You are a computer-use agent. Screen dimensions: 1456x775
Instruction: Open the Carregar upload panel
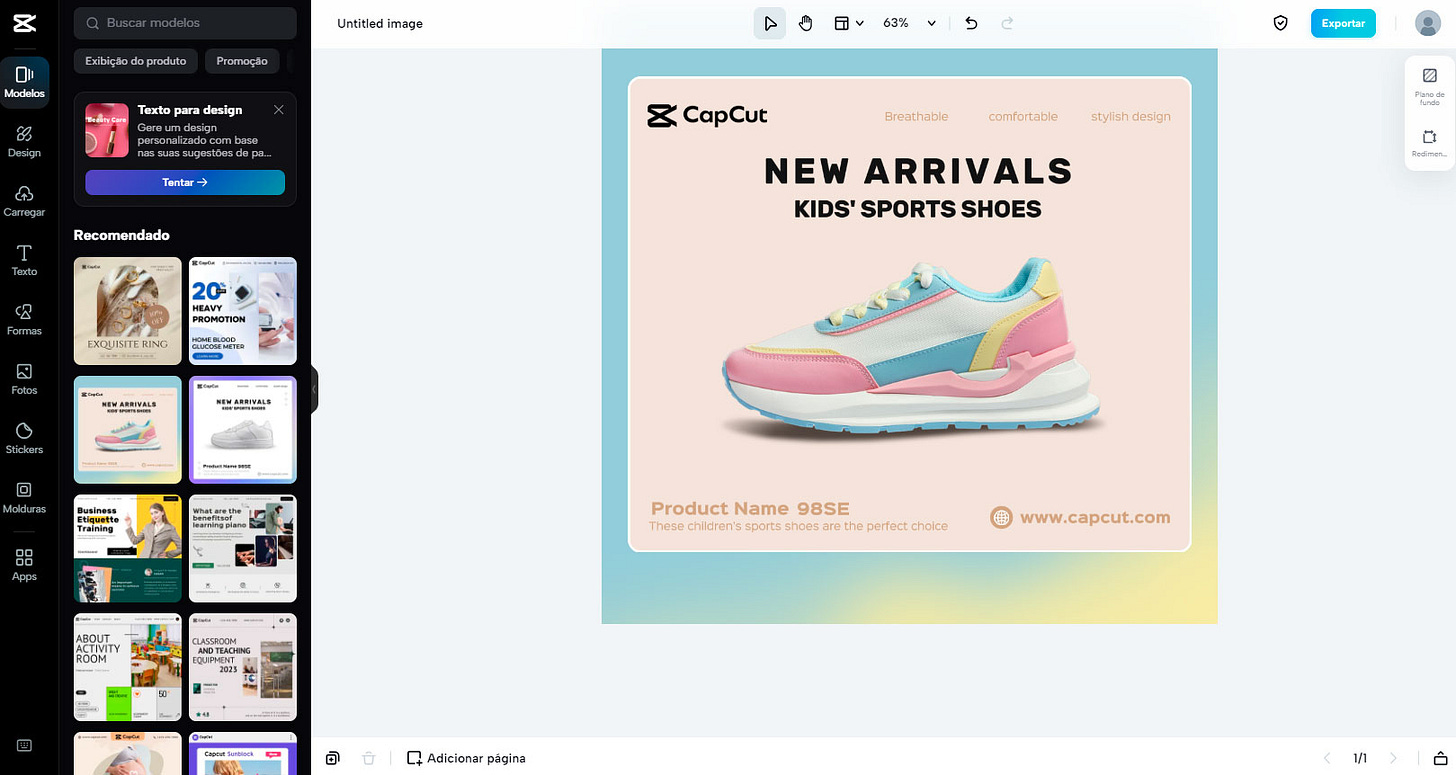tap(24, 201)
